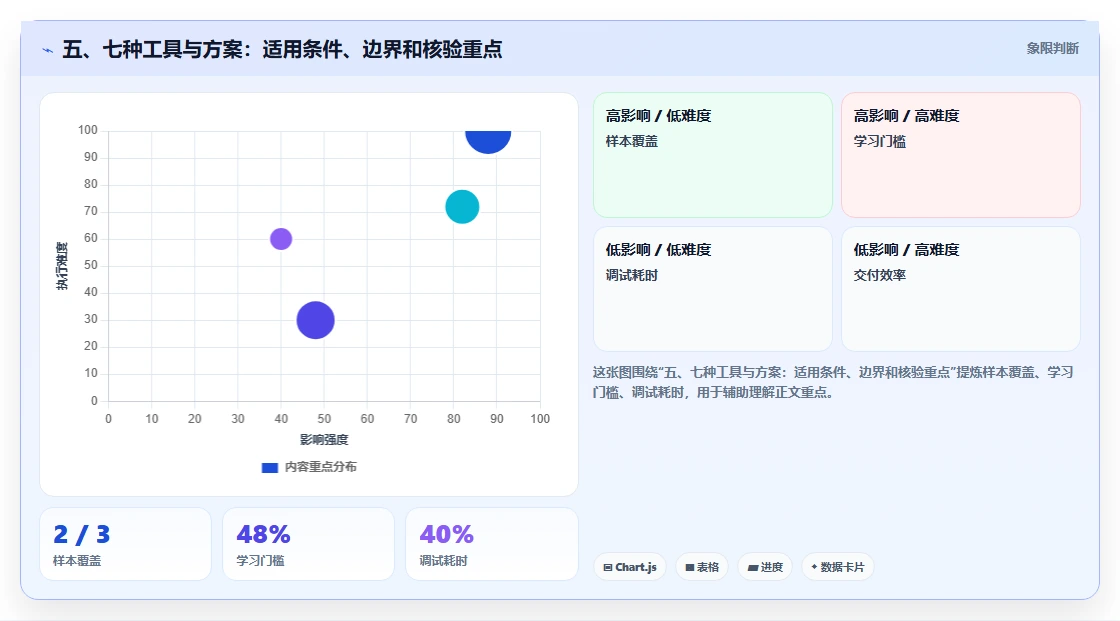Open the 低影响 / 低难度 quadrant card
1120x621 pixels.
click(713, 289)
